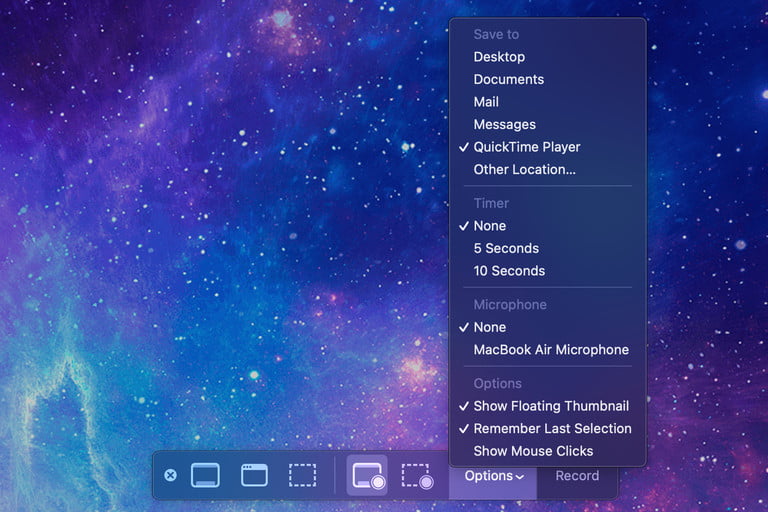The height and width of the screenshot is (512, 768).
Task: Select the Record Entire Screen icon
Action: click(x=367, y=476)
